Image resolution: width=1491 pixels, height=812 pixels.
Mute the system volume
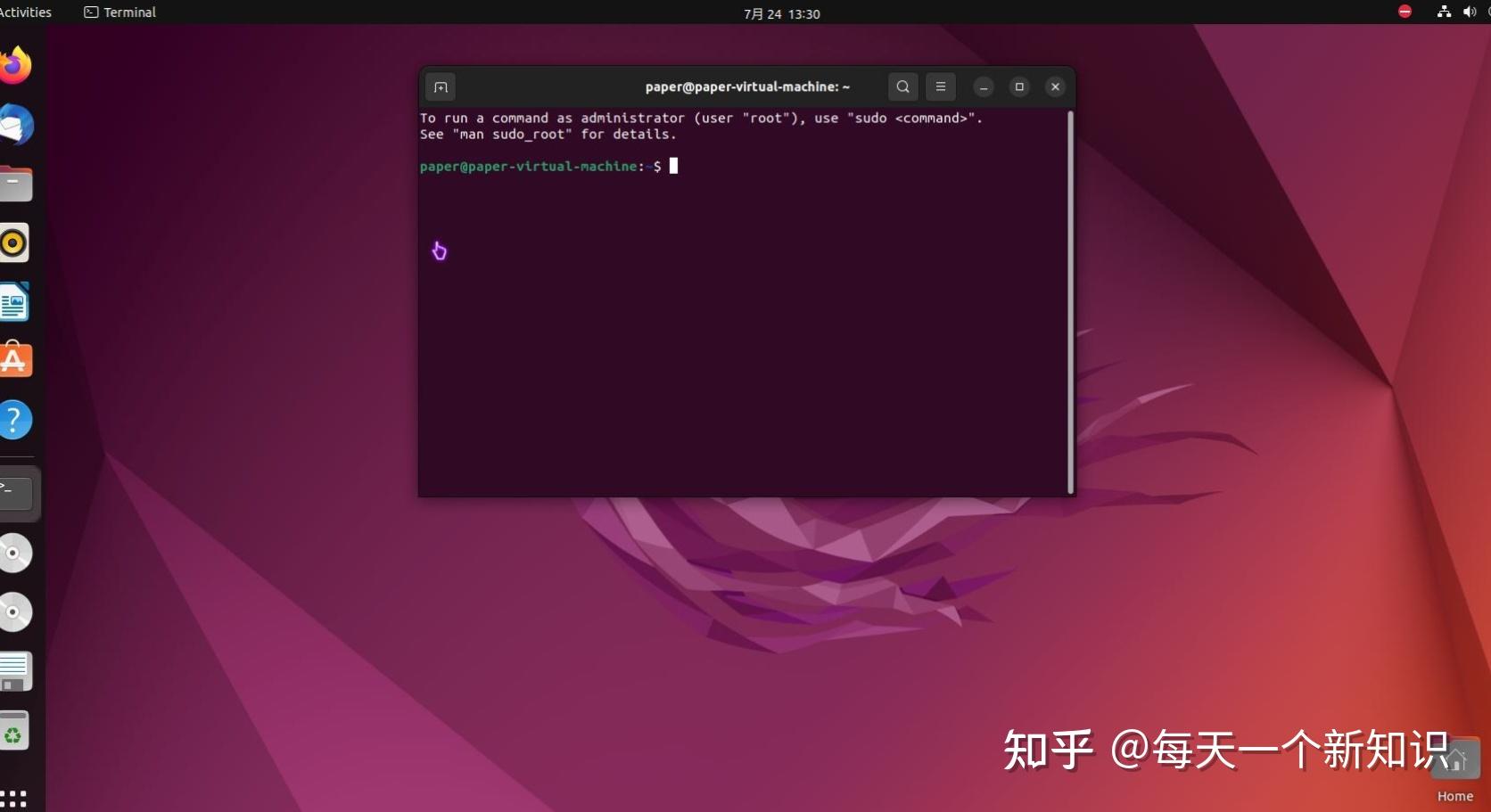point(1470,12)
